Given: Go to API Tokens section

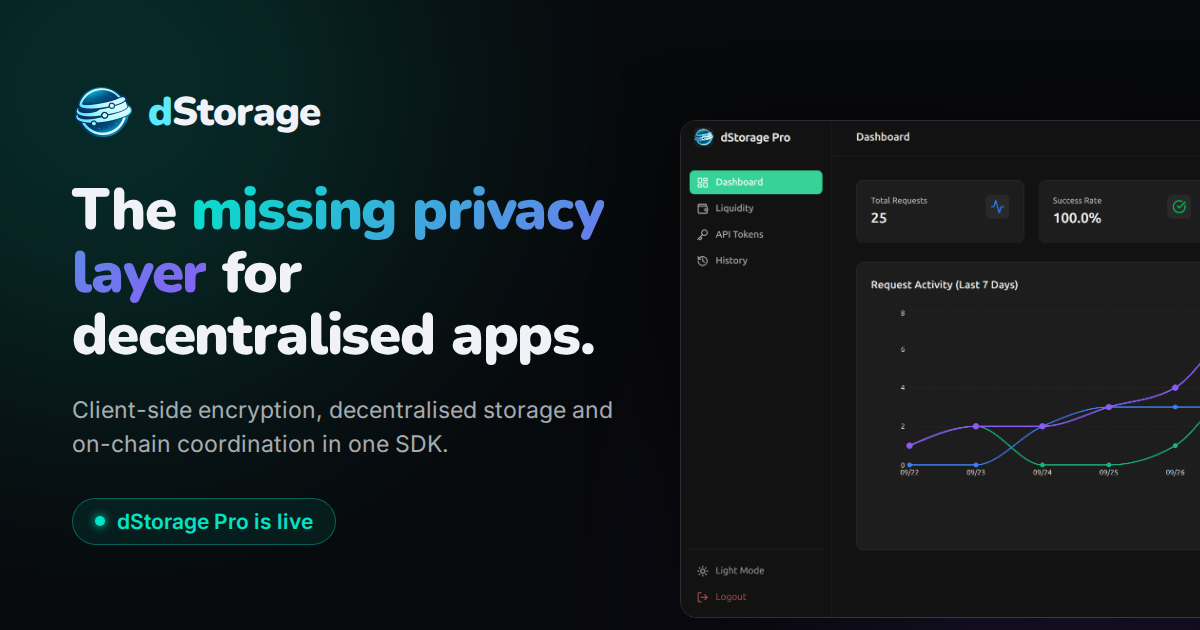Looking at the screenshot, I should (756, 234).
